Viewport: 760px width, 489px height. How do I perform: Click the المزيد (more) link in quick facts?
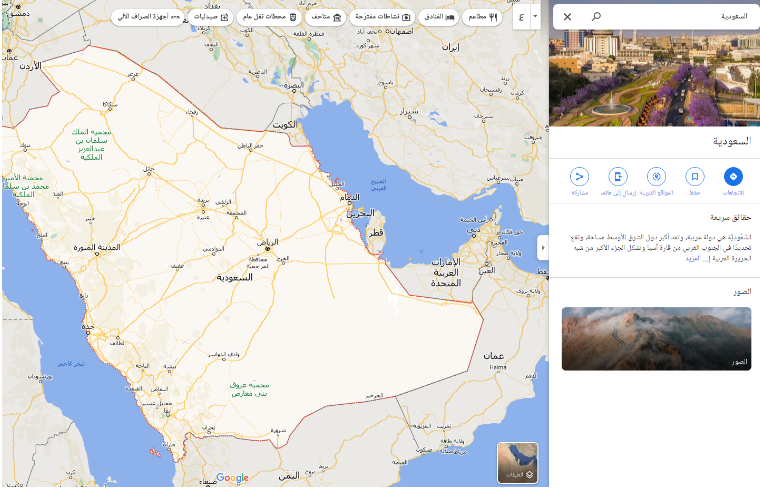pyautogui.click(x=693, y=259)
